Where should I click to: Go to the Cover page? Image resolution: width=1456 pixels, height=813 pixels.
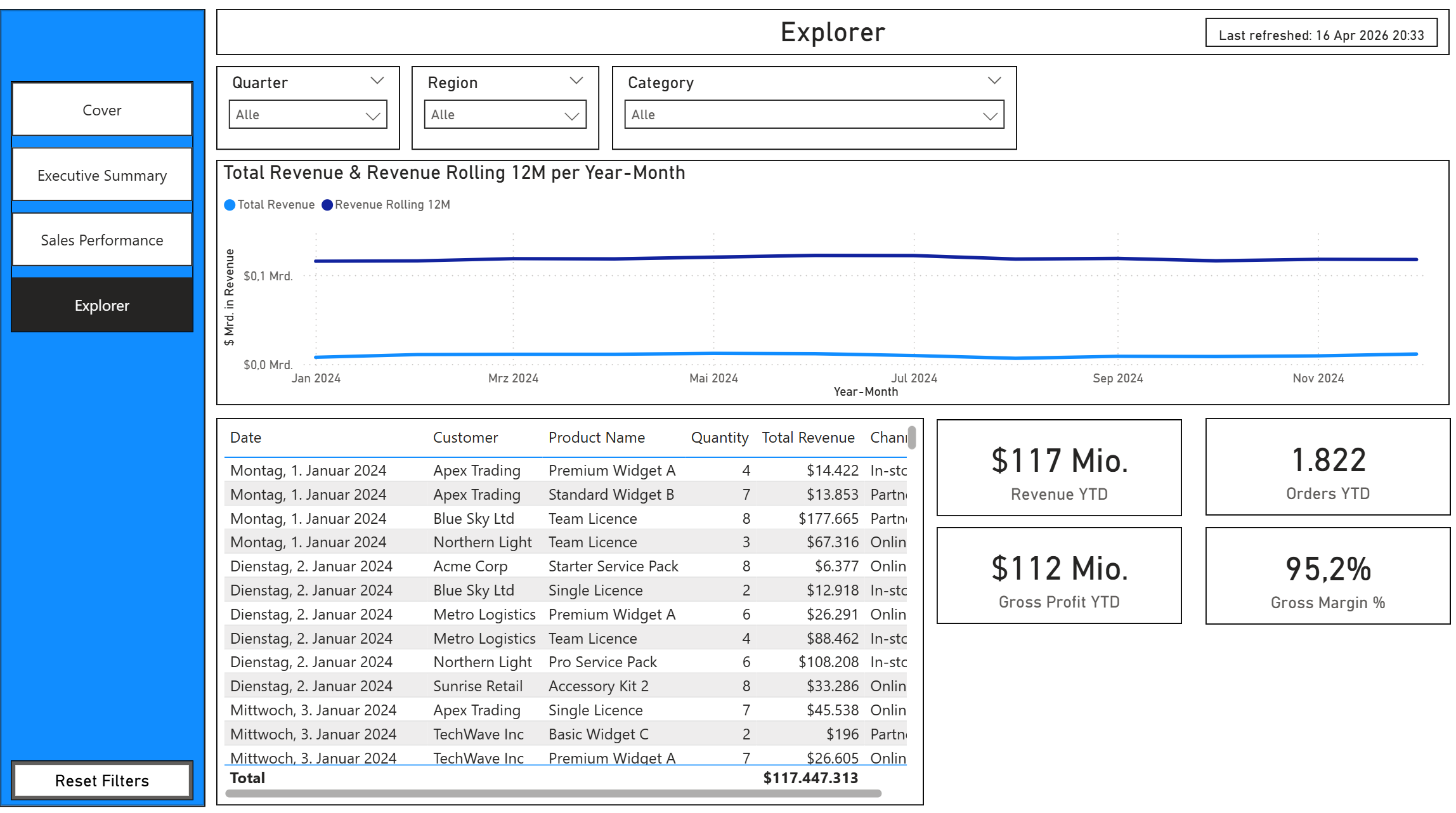point(102,110)
